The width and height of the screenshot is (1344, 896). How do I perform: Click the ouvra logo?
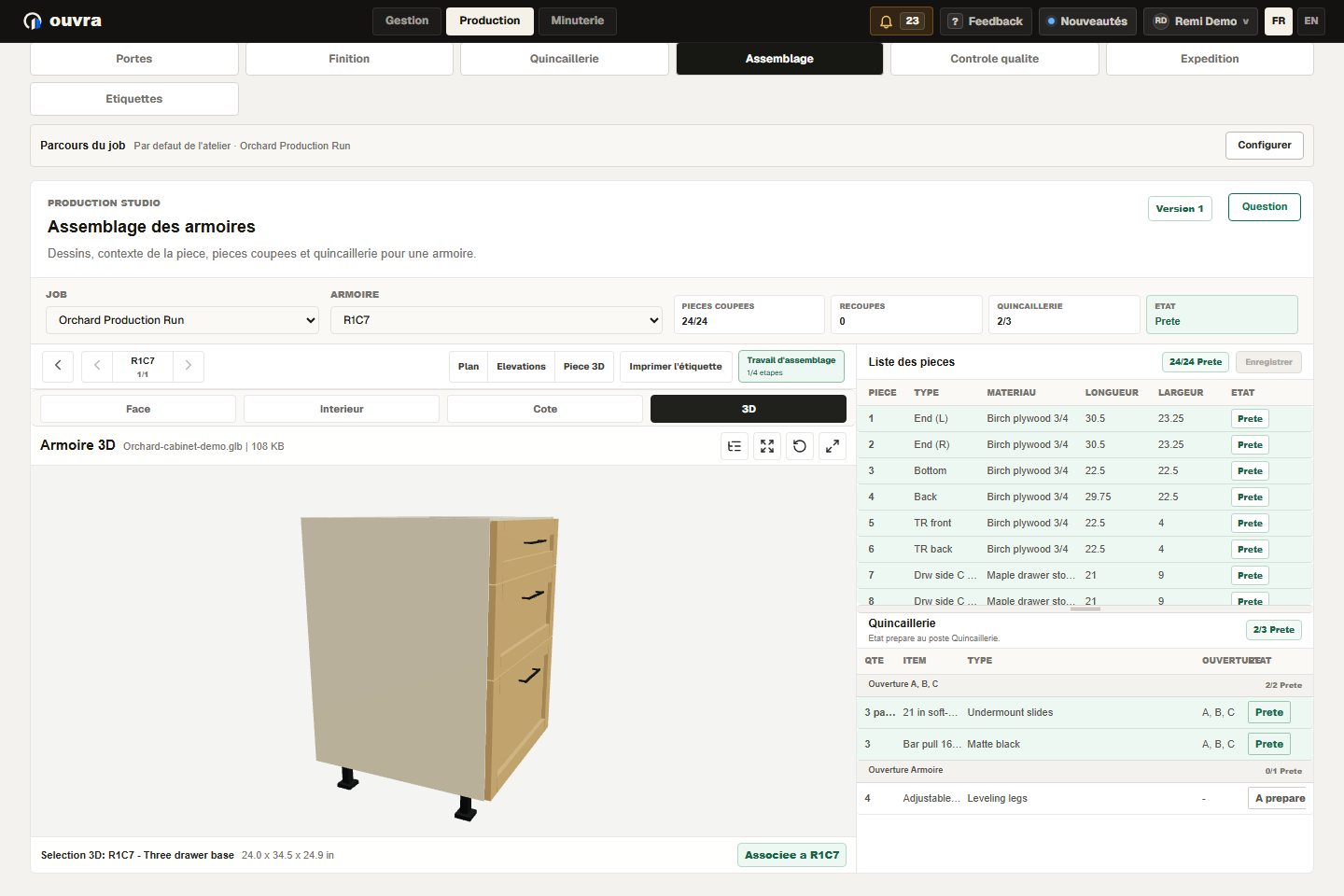tap(63, 21)
